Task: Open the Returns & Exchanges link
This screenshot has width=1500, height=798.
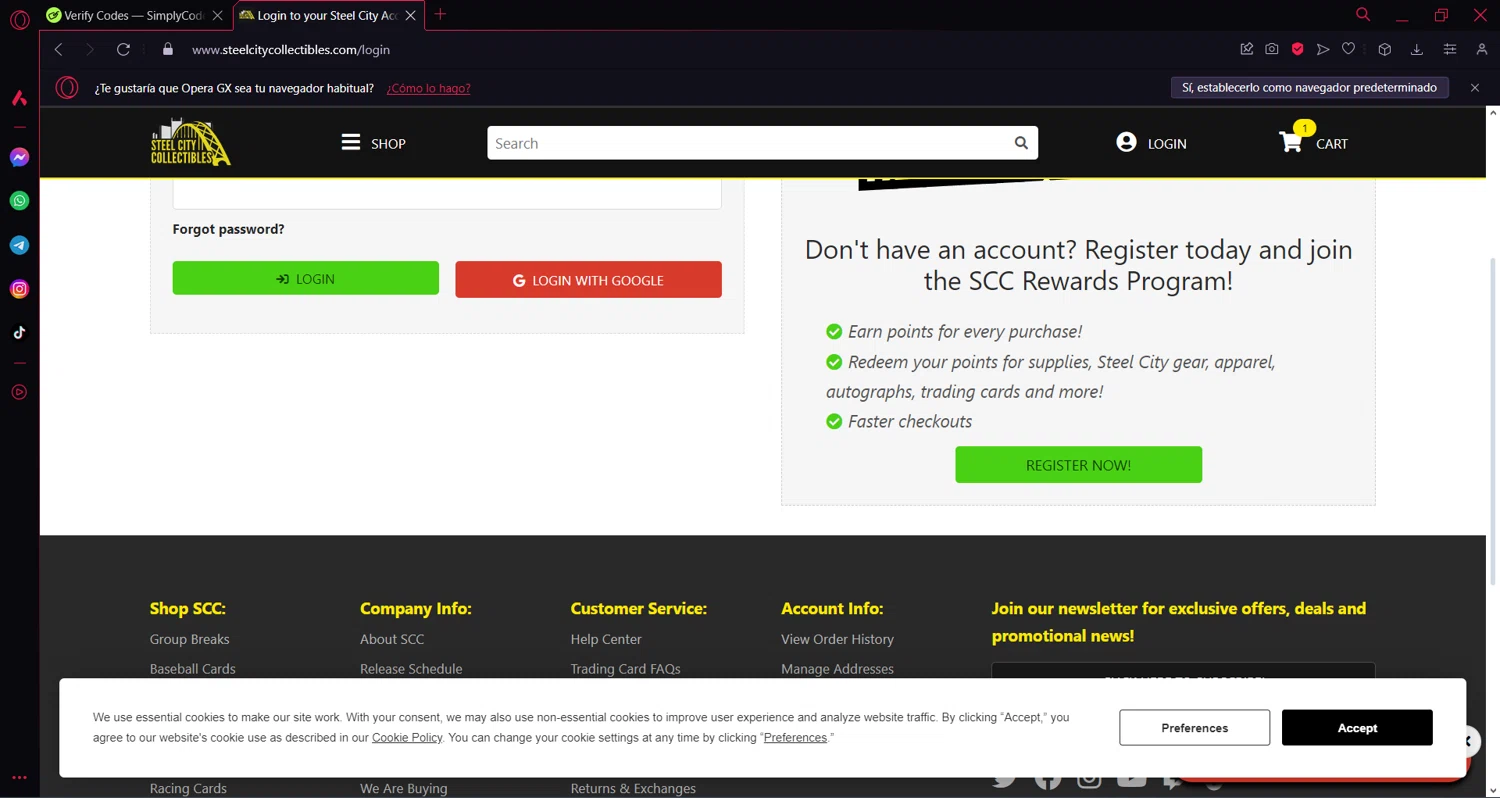Action: pyautogui.click(x=633, y=788)
